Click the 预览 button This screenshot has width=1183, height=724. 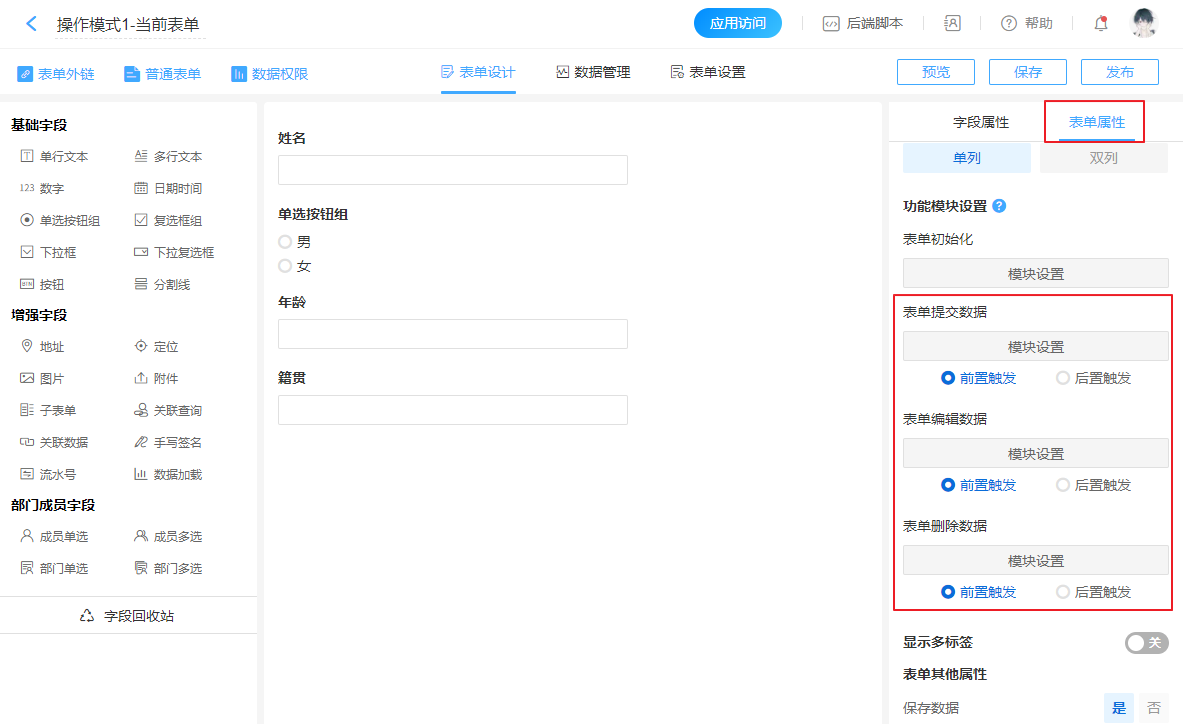pos(936,72)
